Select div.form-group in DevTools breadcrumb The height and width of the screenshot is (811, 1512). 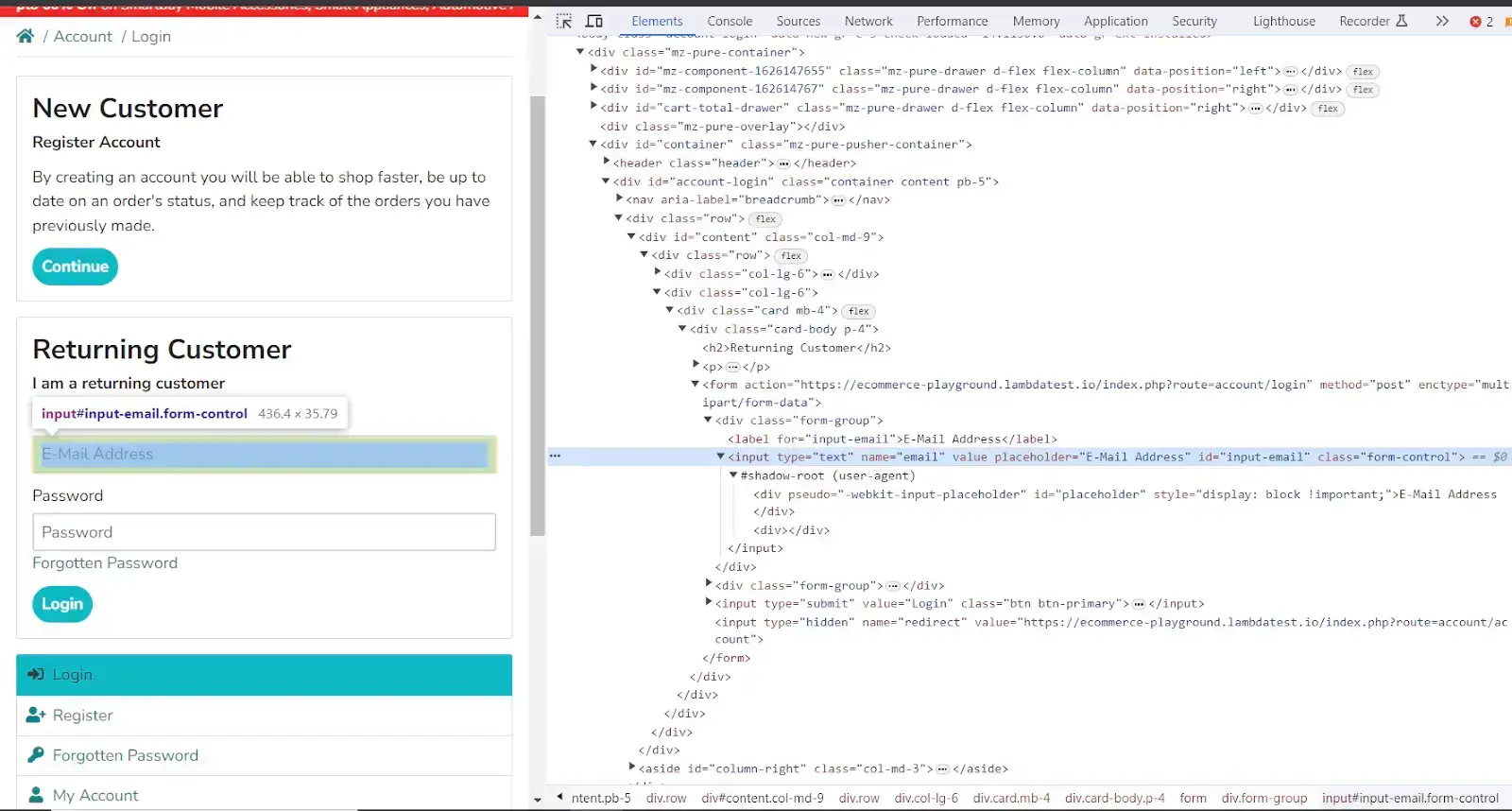[x=1264, y=798]
